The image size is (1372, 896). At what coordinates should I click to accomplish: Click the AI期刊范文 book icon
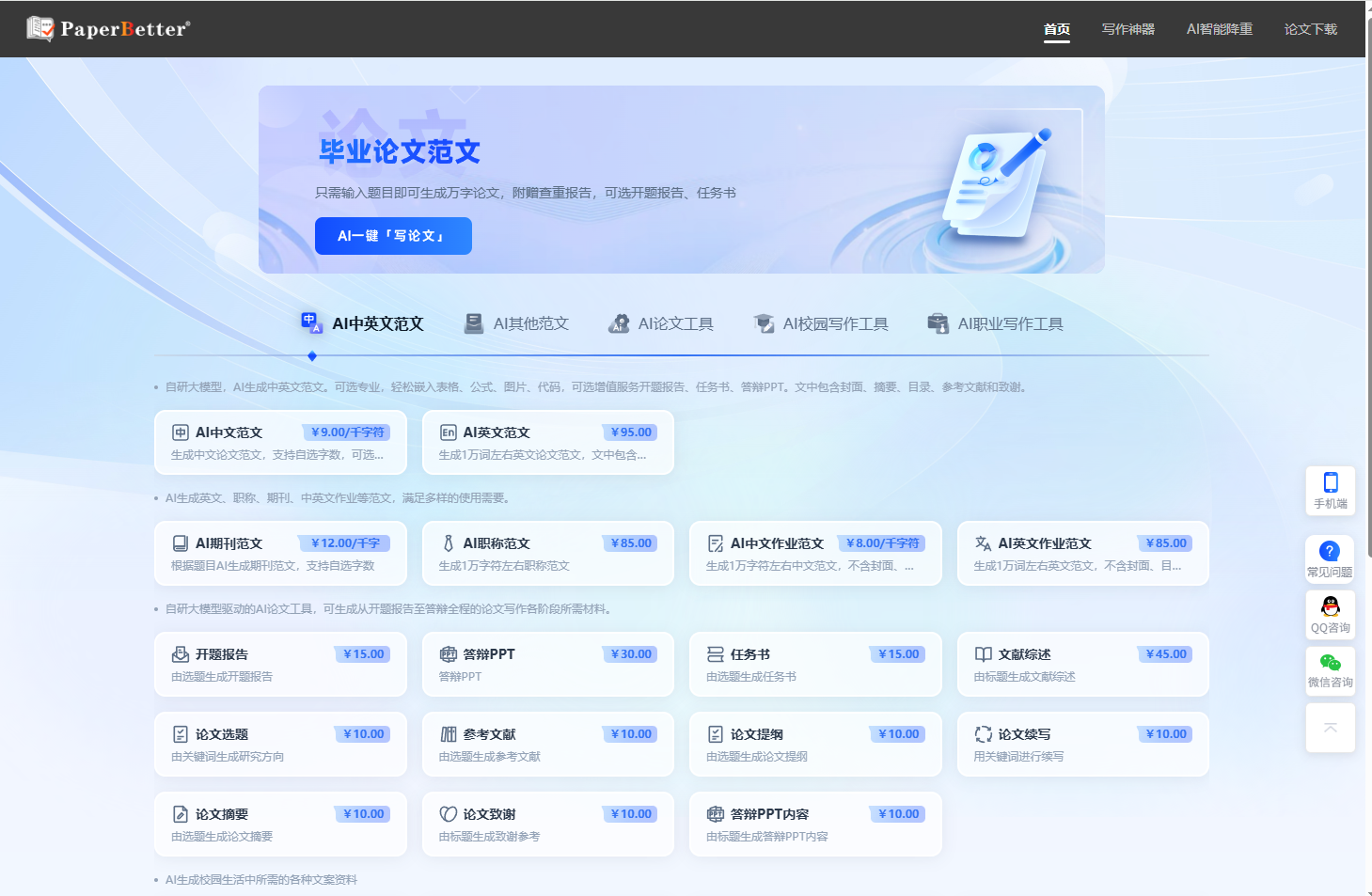[x=181, y=543]
